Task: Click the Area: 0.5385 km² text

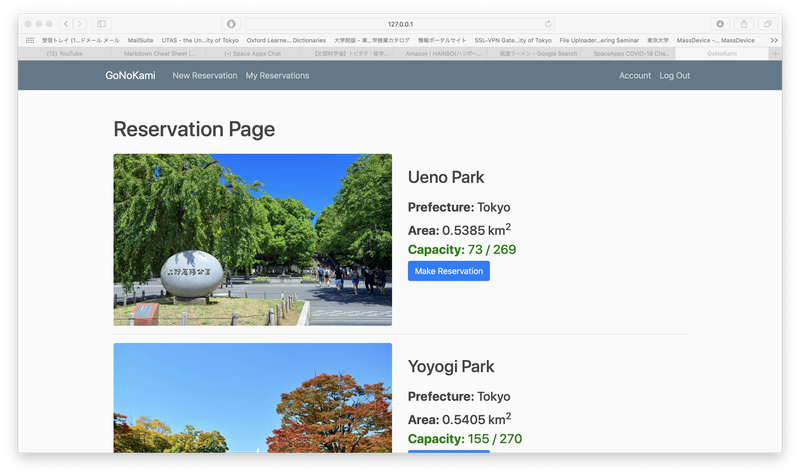Action: (459, 230)
